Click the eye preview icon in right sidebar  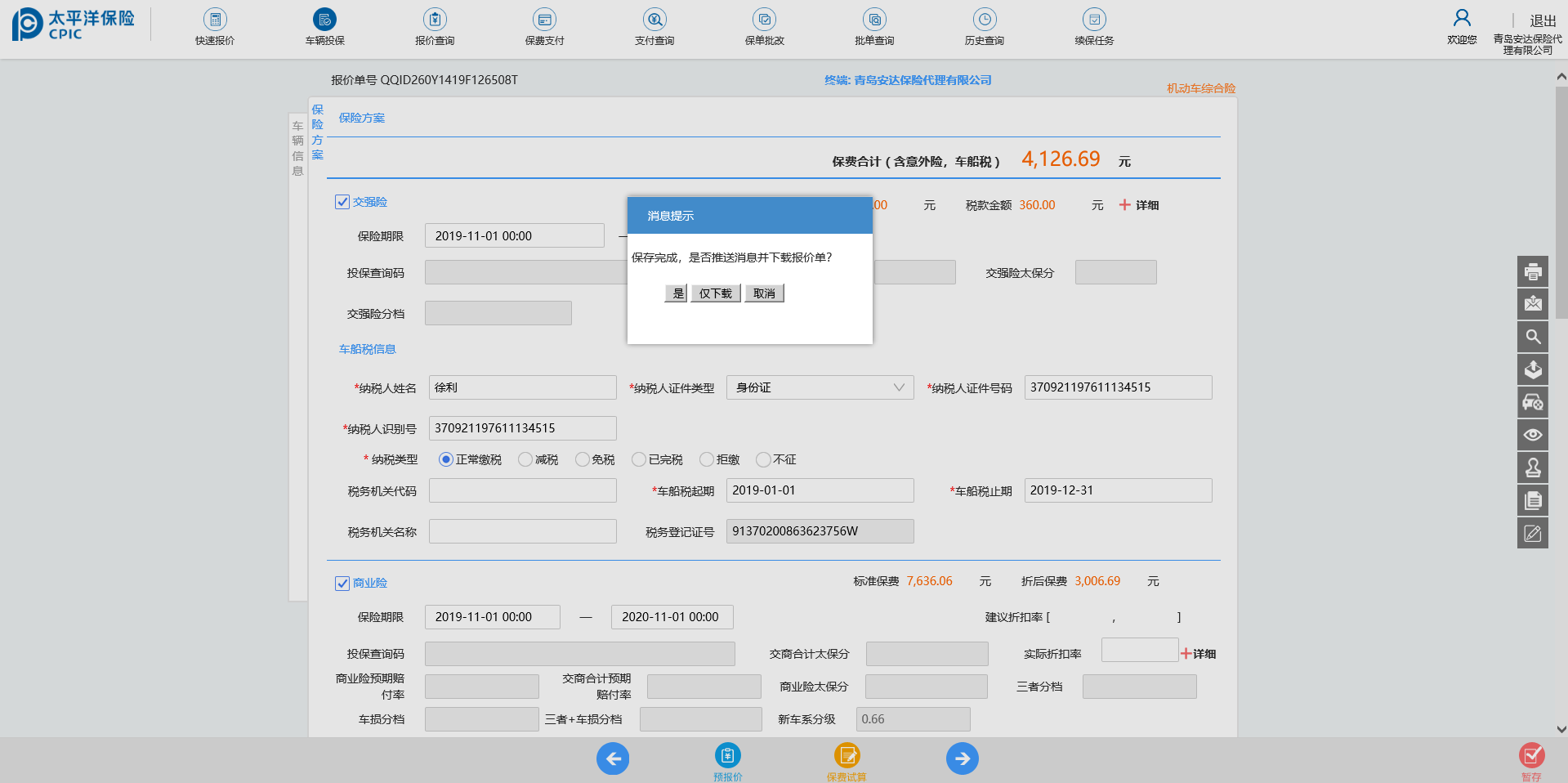pyautogui.click(x=1532, y=435)
